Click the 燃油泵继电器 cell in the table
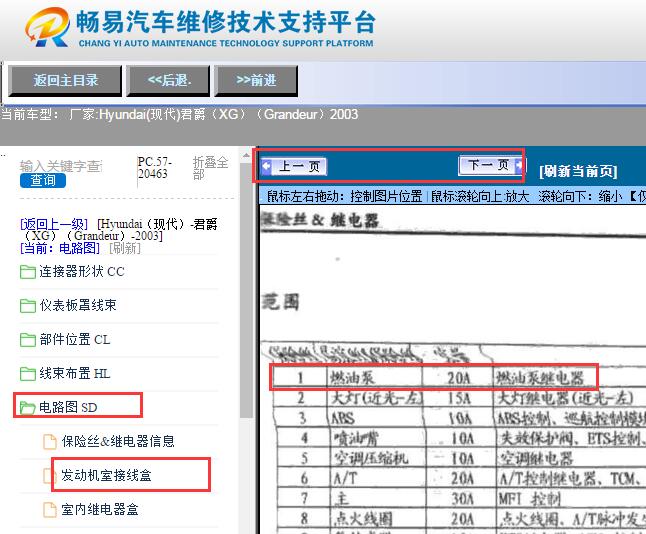Screen dimensions: 646x534 540,377
